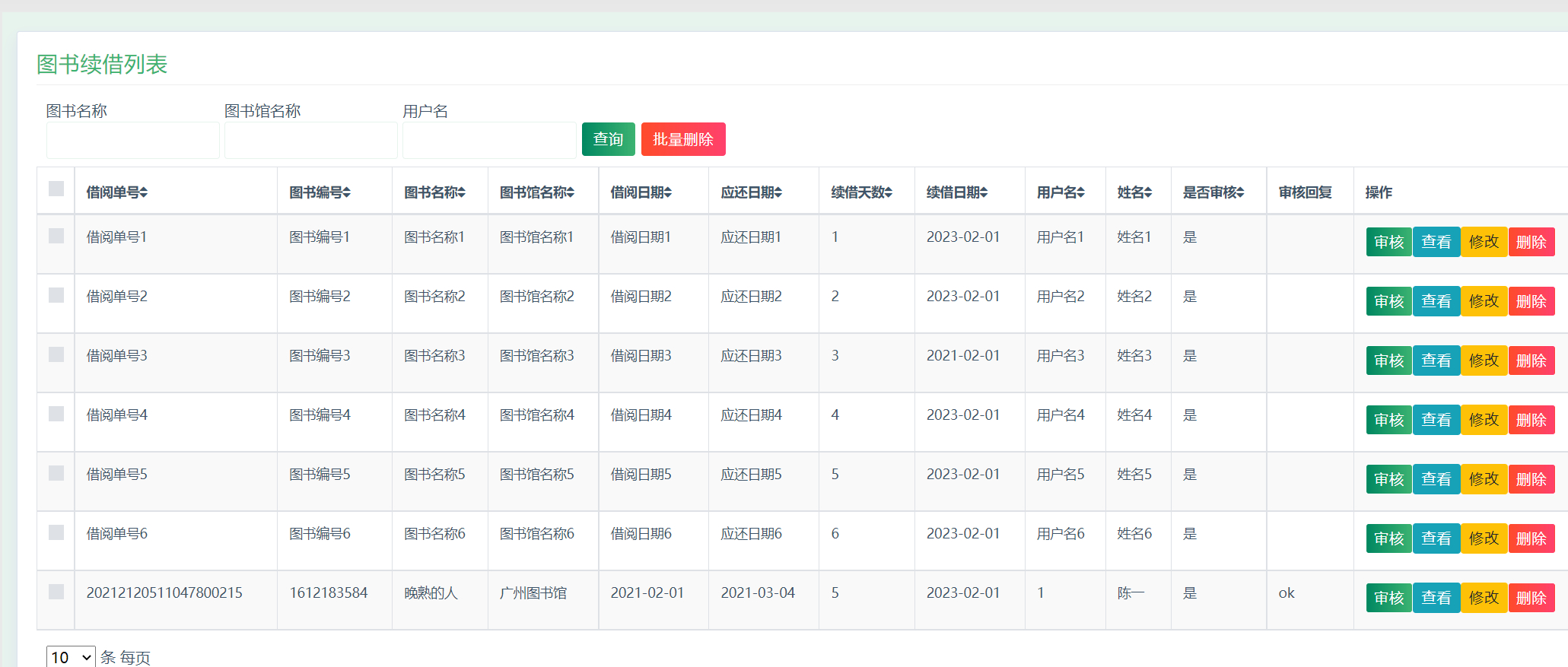Image resolution: width=1568 pixels, height=667 pixels.
Task: Check the row checkbox for 借阅单号1
Action: (x=56, y=236)
